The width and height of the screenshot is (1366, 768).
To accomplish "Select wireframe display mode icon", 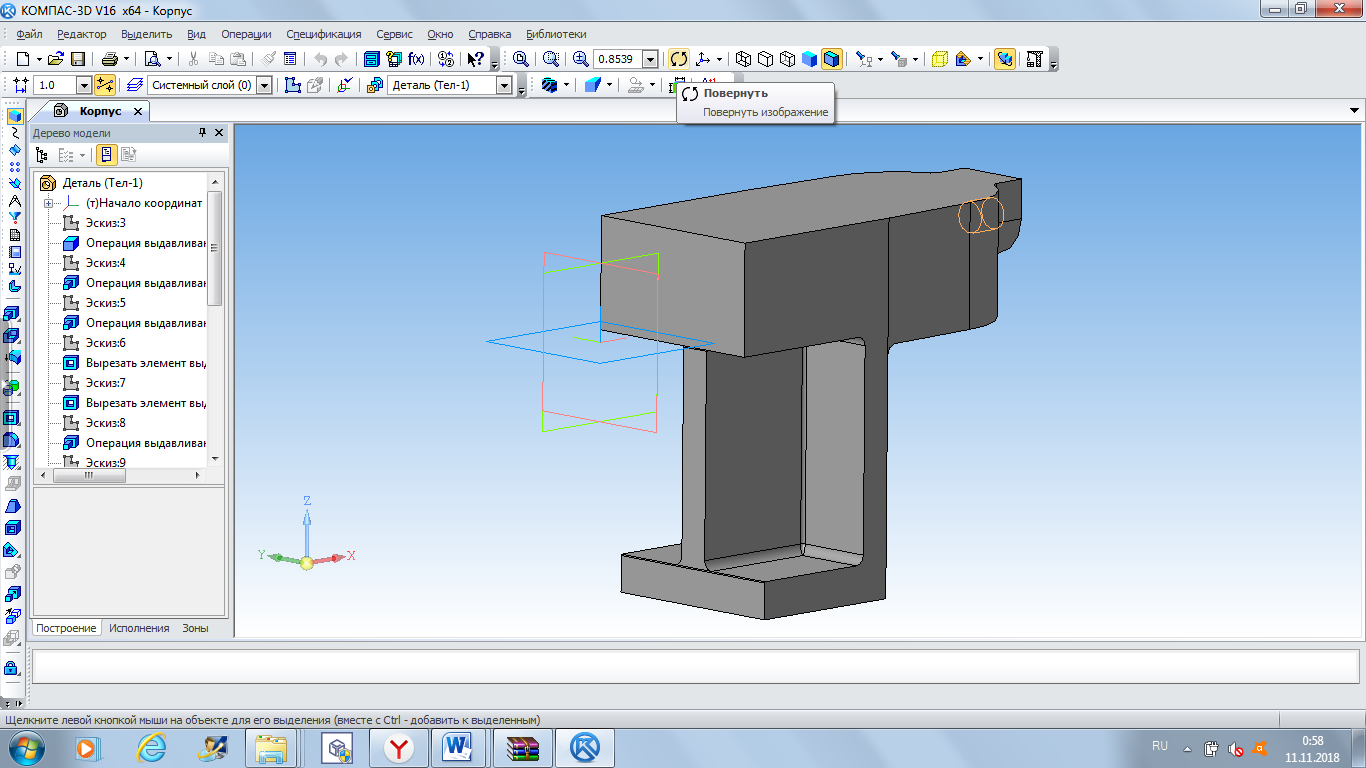I will (x=743, y=59).
